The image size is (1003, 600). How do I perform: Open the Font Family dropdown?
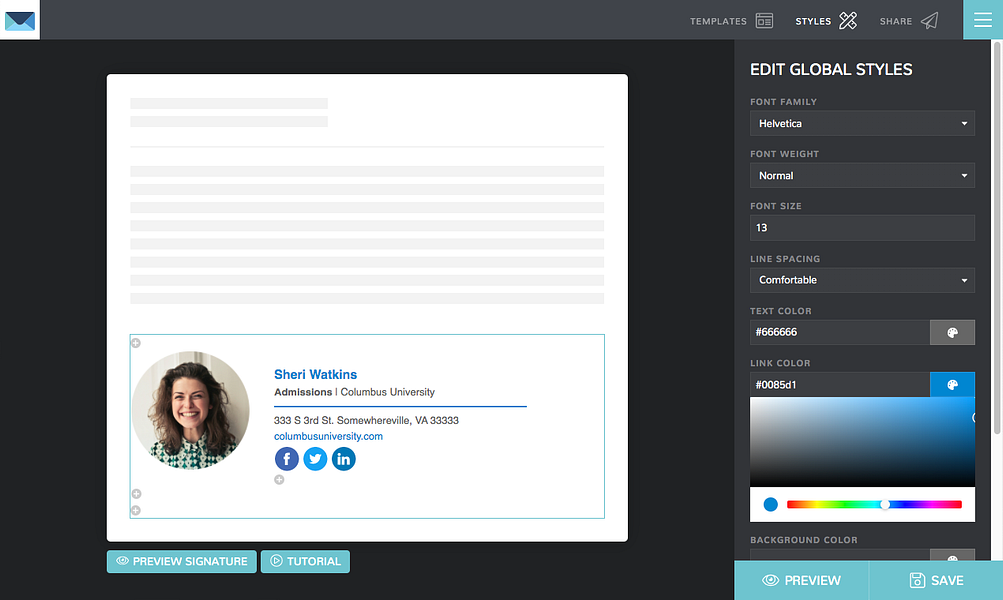[862, 123]
